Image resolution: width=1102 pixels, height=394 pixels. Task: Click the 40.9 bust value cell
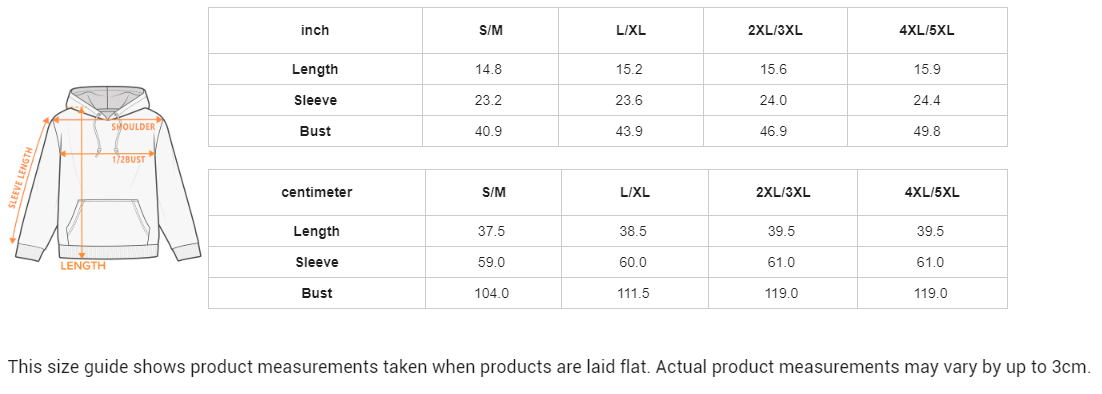491,131
